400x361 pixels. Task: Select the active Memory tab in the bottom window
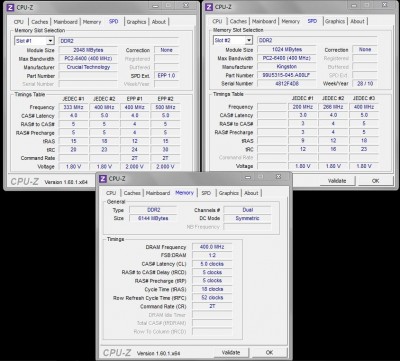tap(184, 193)
